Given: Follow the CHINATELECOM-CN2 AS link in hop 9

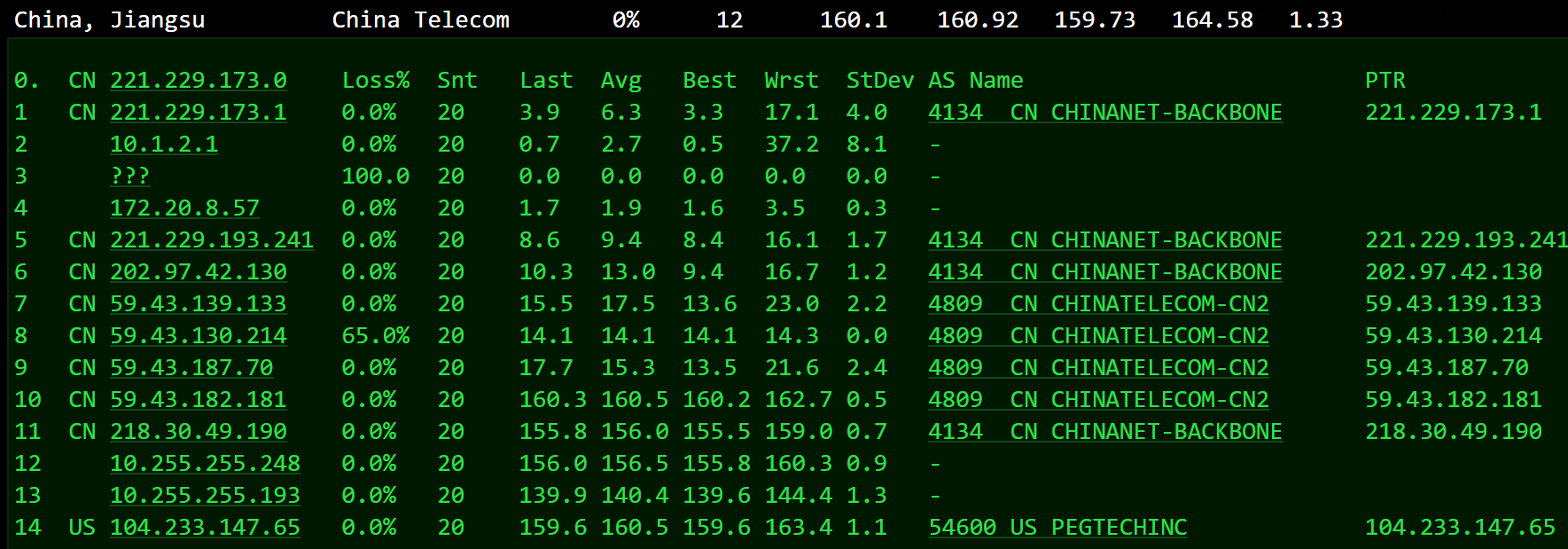Looking at the screenshot, I should tap(1099, 368).
